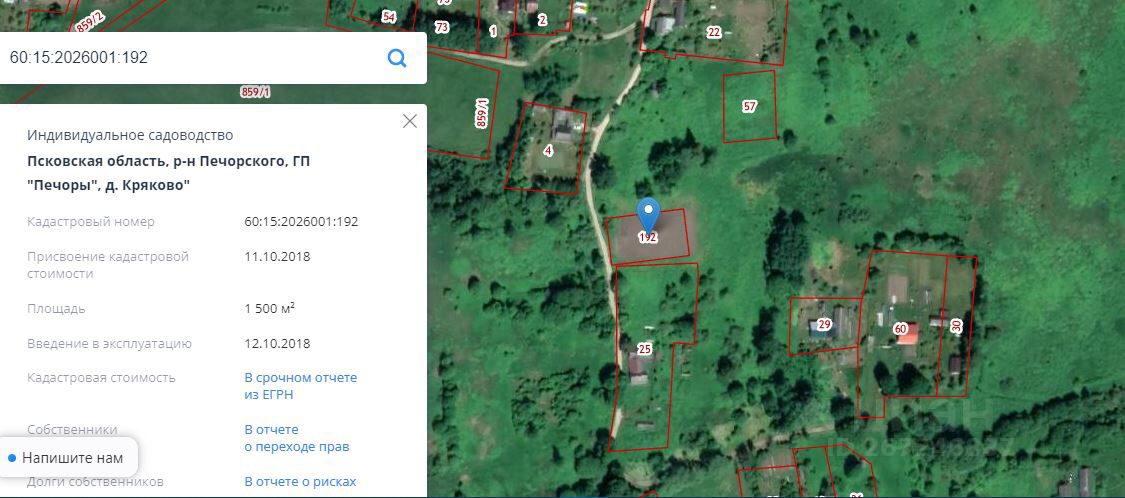
Task: Select parcel 22 on the map
Action: (x=714, y=32)
